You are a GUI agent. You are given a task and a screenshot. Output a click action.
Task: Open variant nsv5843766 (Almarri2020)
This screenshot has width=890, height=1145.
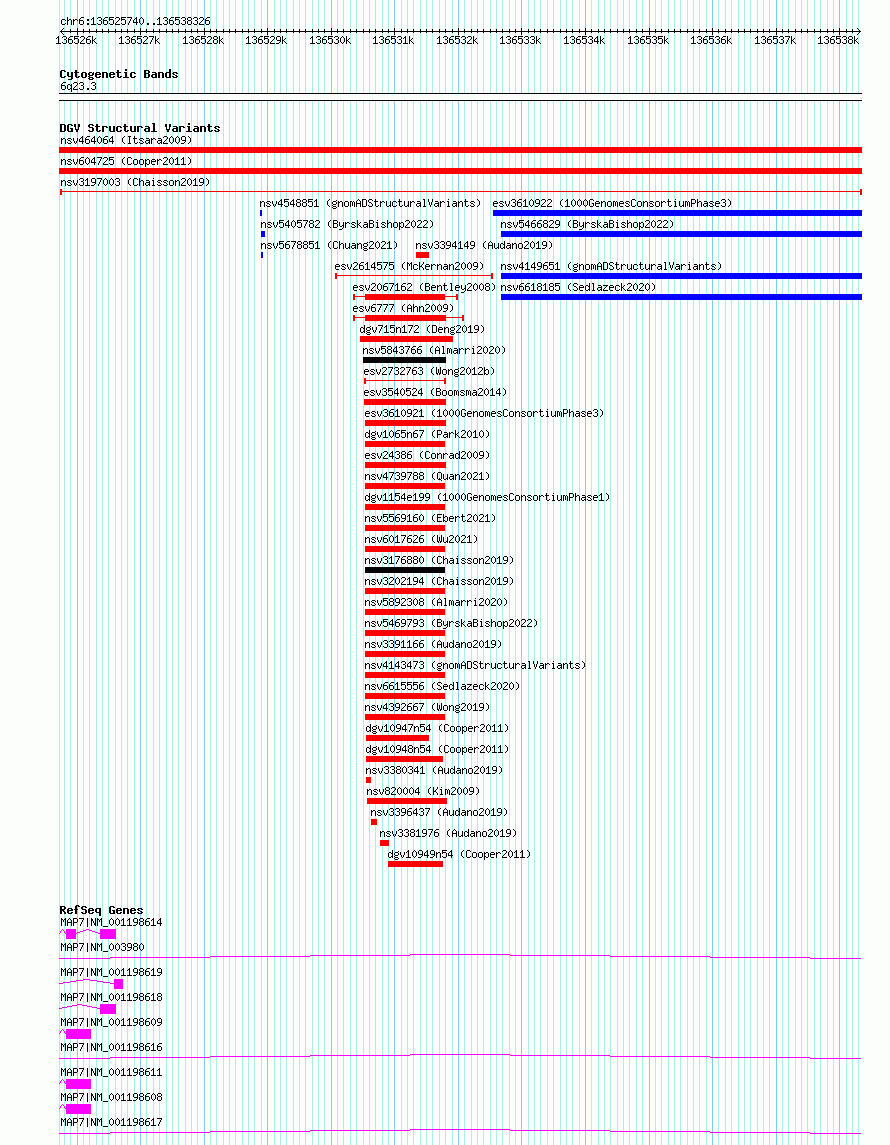(x=434, y=351)
